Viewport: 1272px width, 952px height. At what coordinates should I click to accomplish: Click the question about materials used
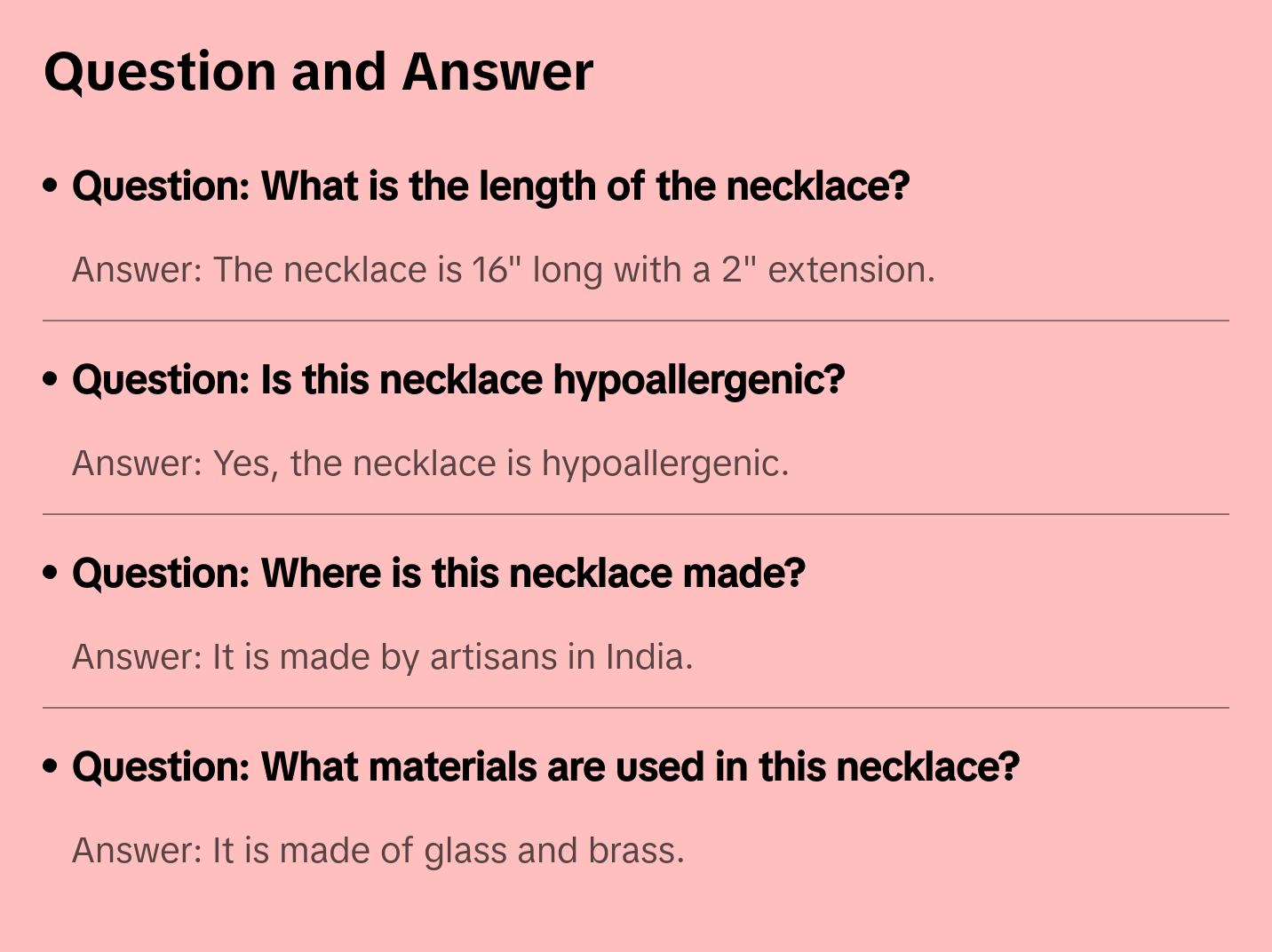pos(545,767)
